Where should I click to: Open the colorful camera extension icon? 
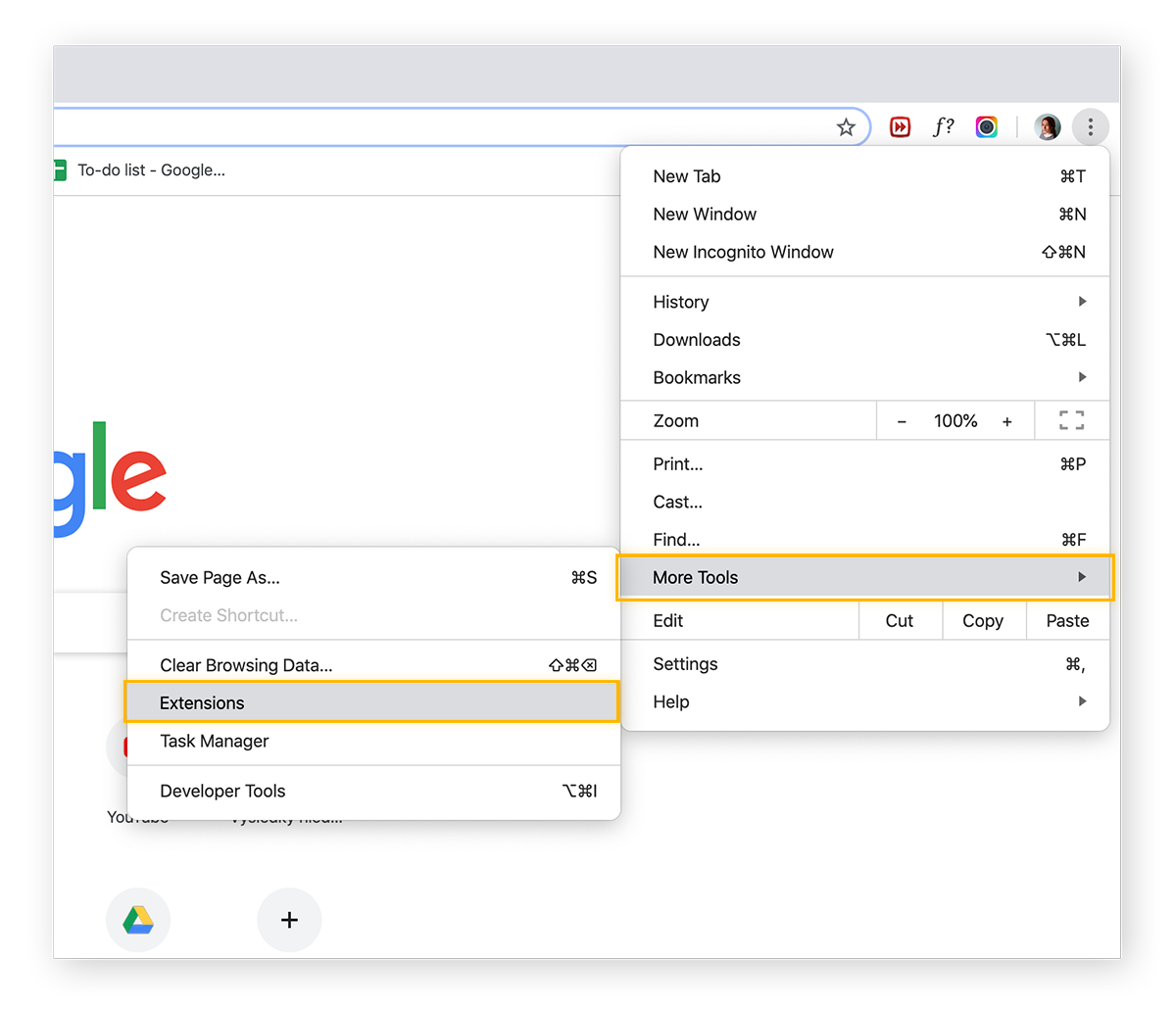click(986, 126)
